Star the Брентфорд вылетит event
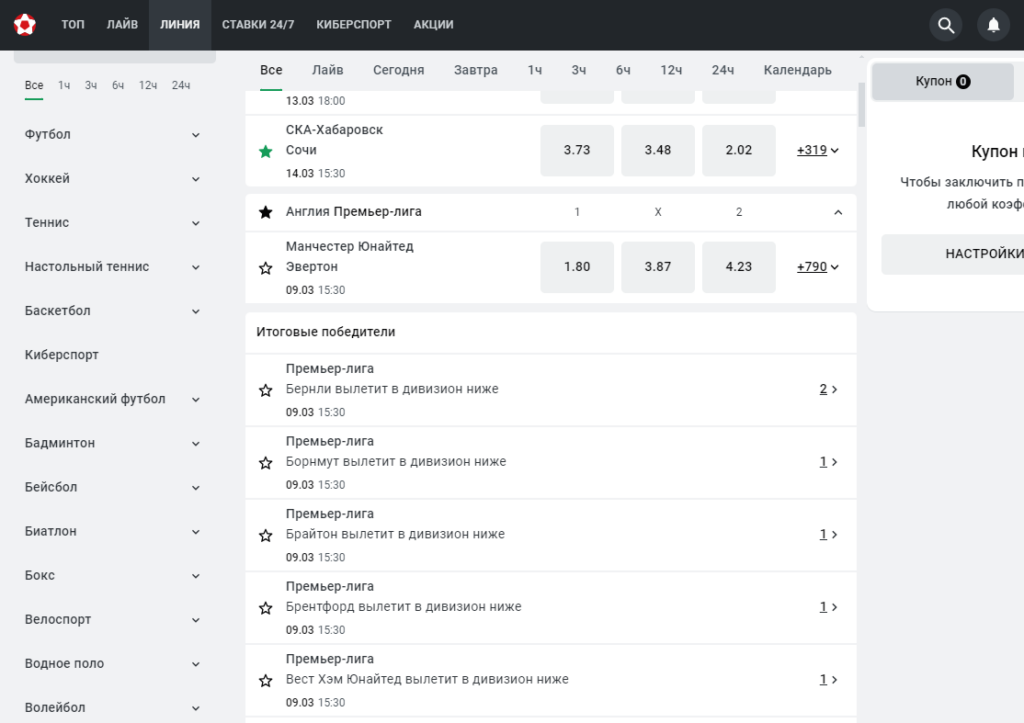The height and width of the screenshot is (723, 1024). [x=265, y=607]
